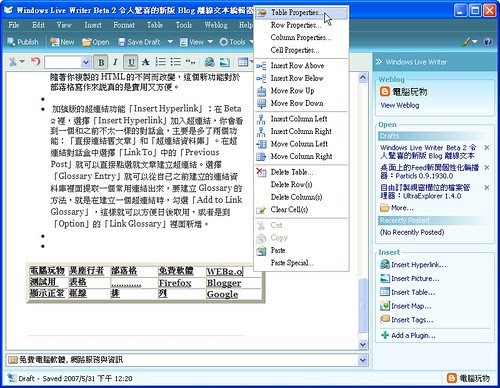This screenshot has height=388, width=500.
Task: Click the Blogger icon in status bar
Action: (x=452, y=378)
